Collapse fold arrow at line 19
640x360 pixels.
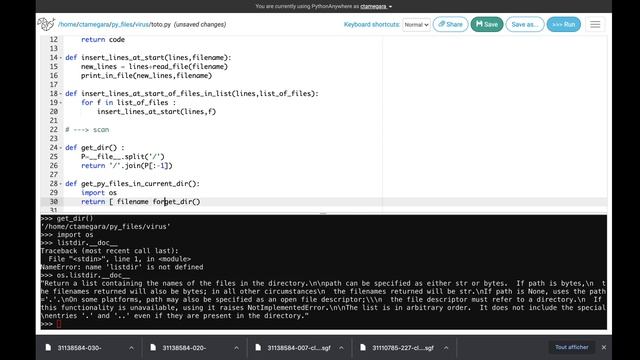[61, 102]
